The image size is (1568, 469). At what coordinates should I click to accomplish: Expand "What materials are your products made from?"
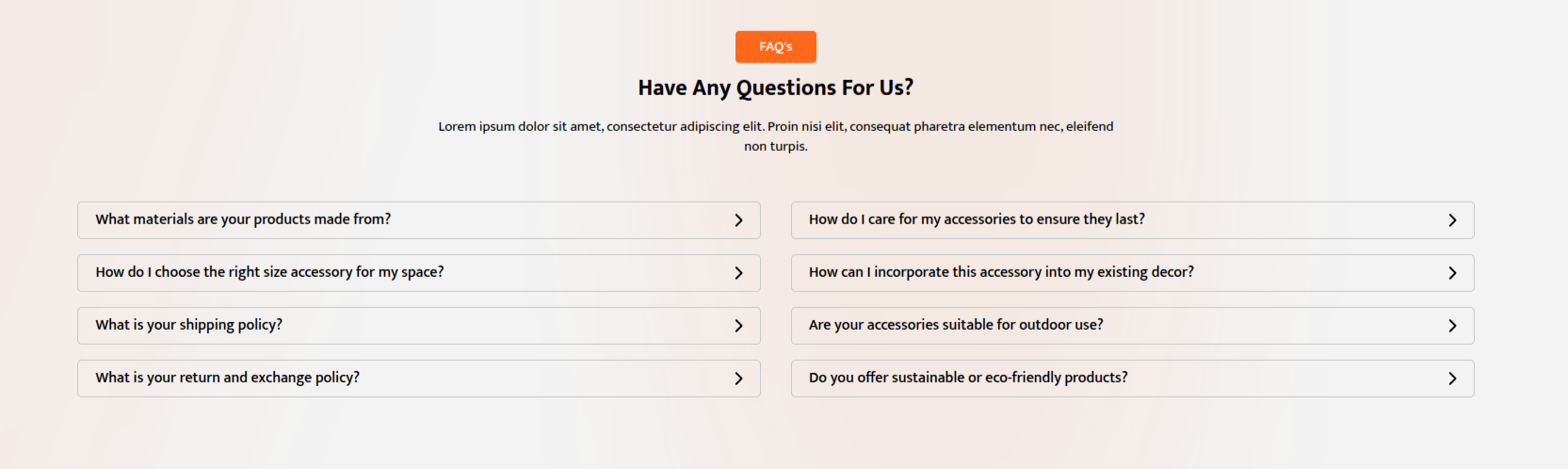tap(243, 219)
